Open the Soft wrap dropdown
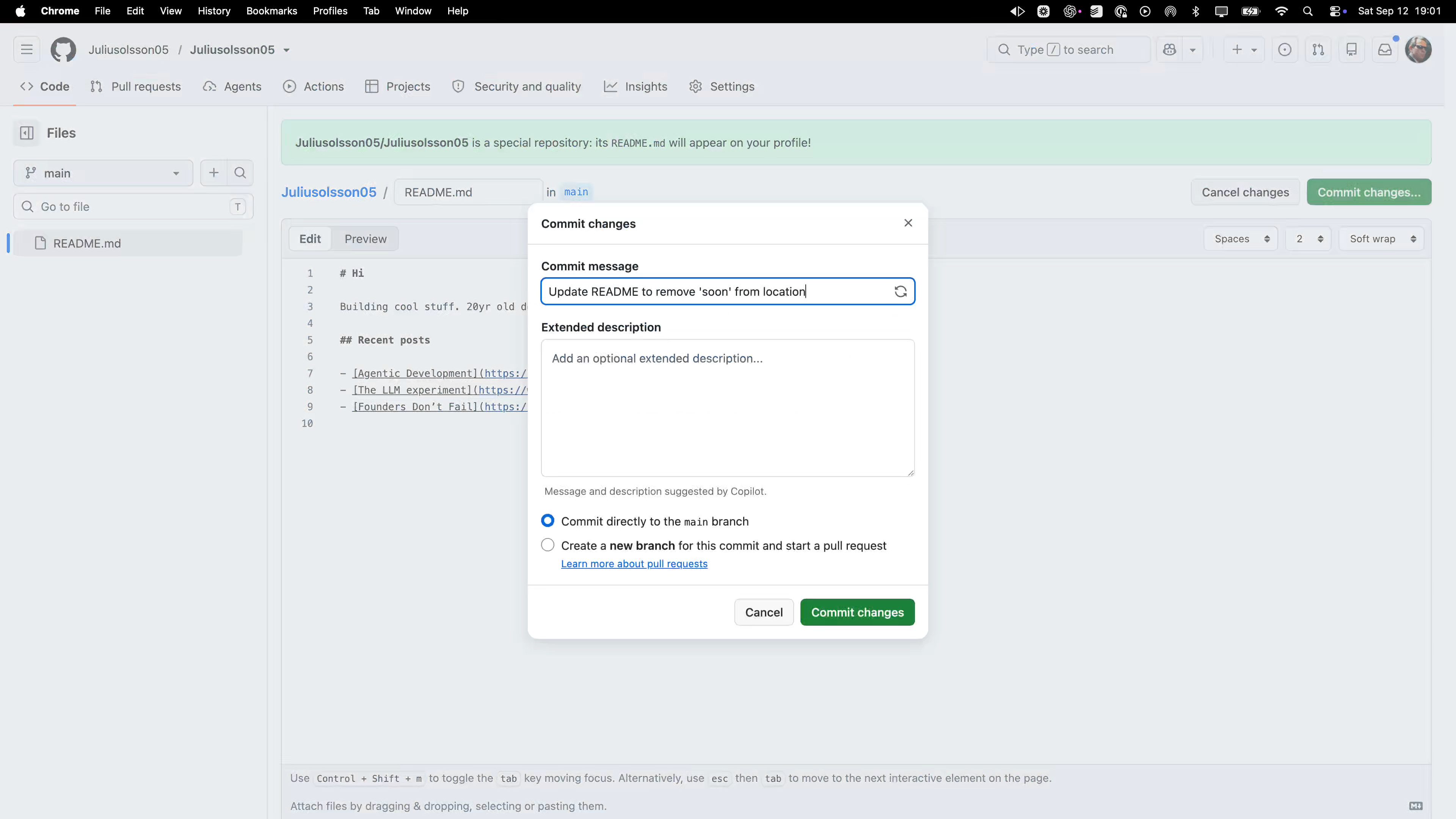The height and width of the screenshot is (819, 1456). (1381, 238)
